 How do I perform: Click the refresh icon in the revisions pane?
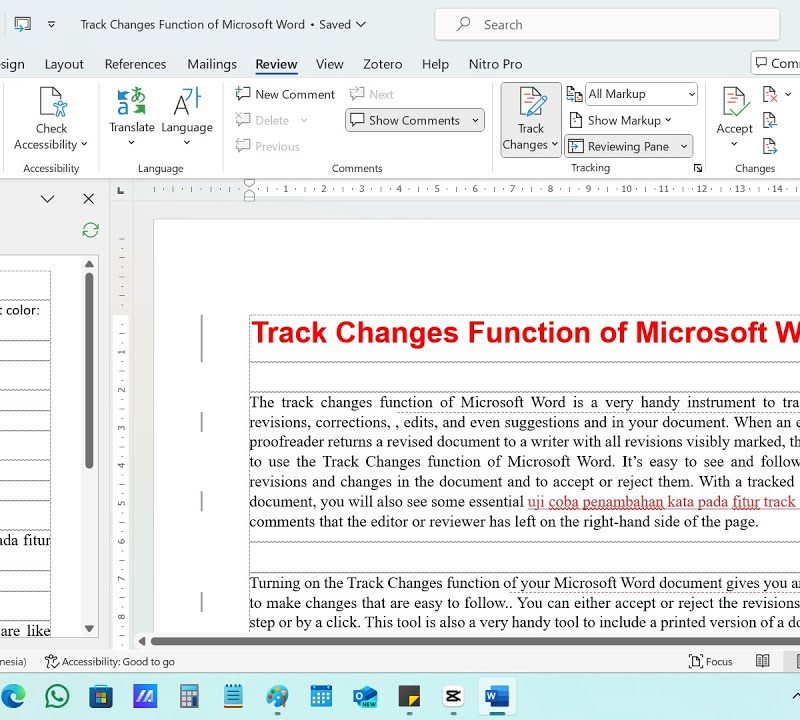click(90, 230)
